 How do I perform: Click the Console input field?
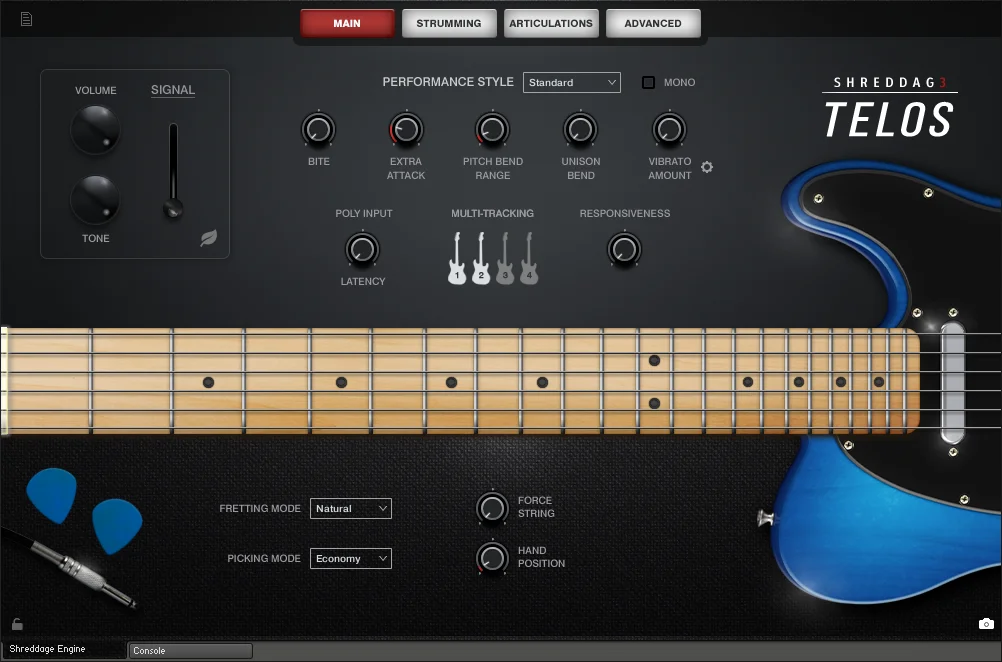190,650
